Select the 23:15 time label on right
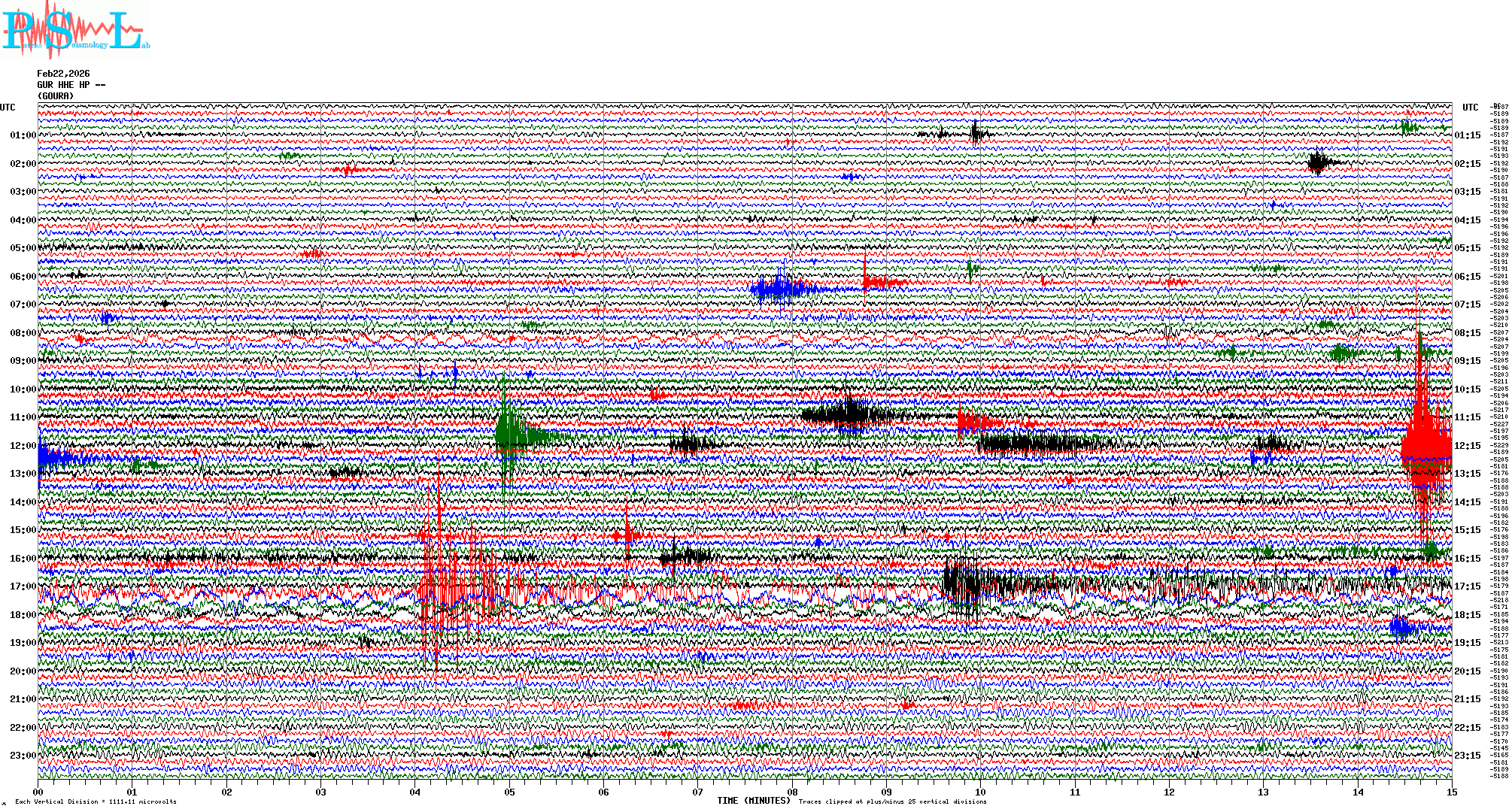 1467,756
